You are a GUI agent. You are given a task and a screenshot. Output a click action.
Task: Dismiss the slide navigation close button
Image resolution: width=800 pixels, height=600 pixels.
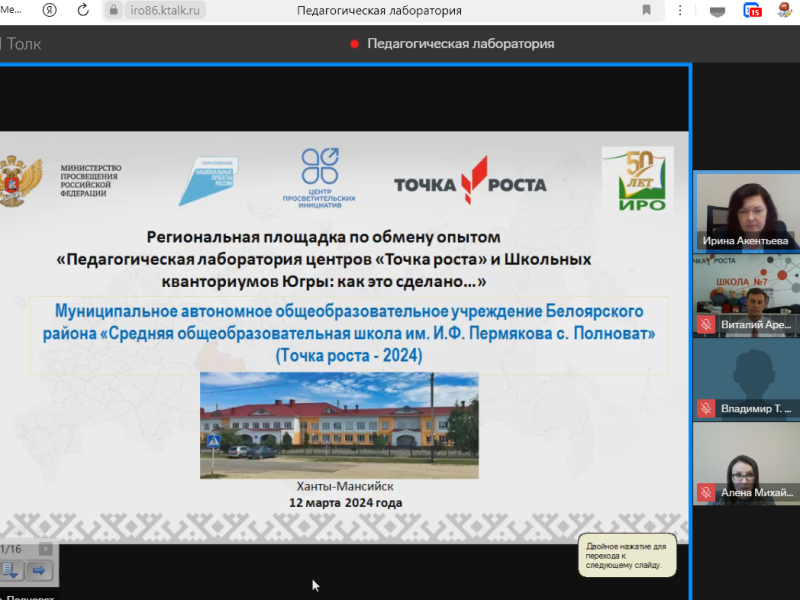(x=45, y=549)
